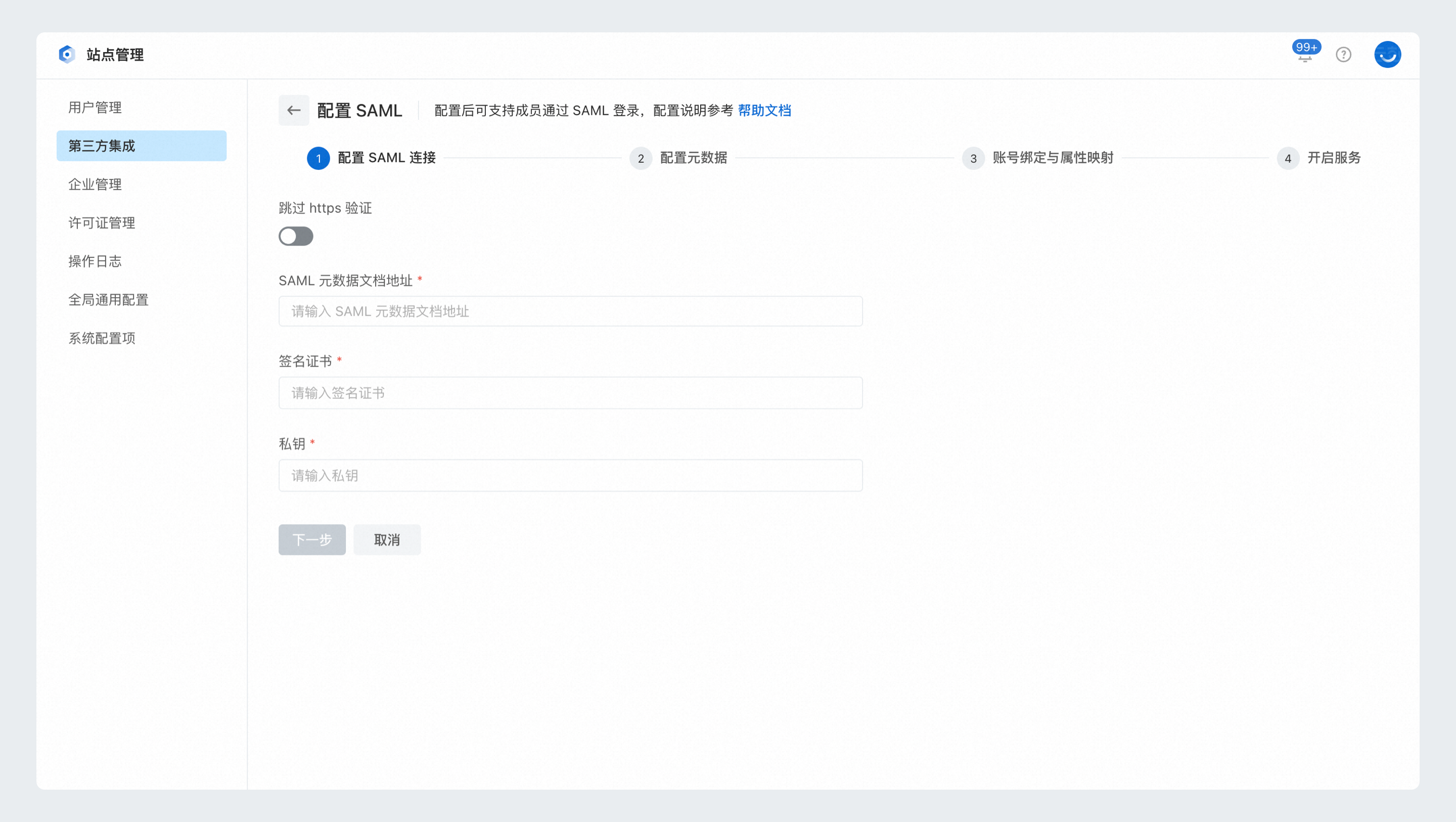
Task: Focus the 签名证书 input field
Action: click(x=570, y=393)
